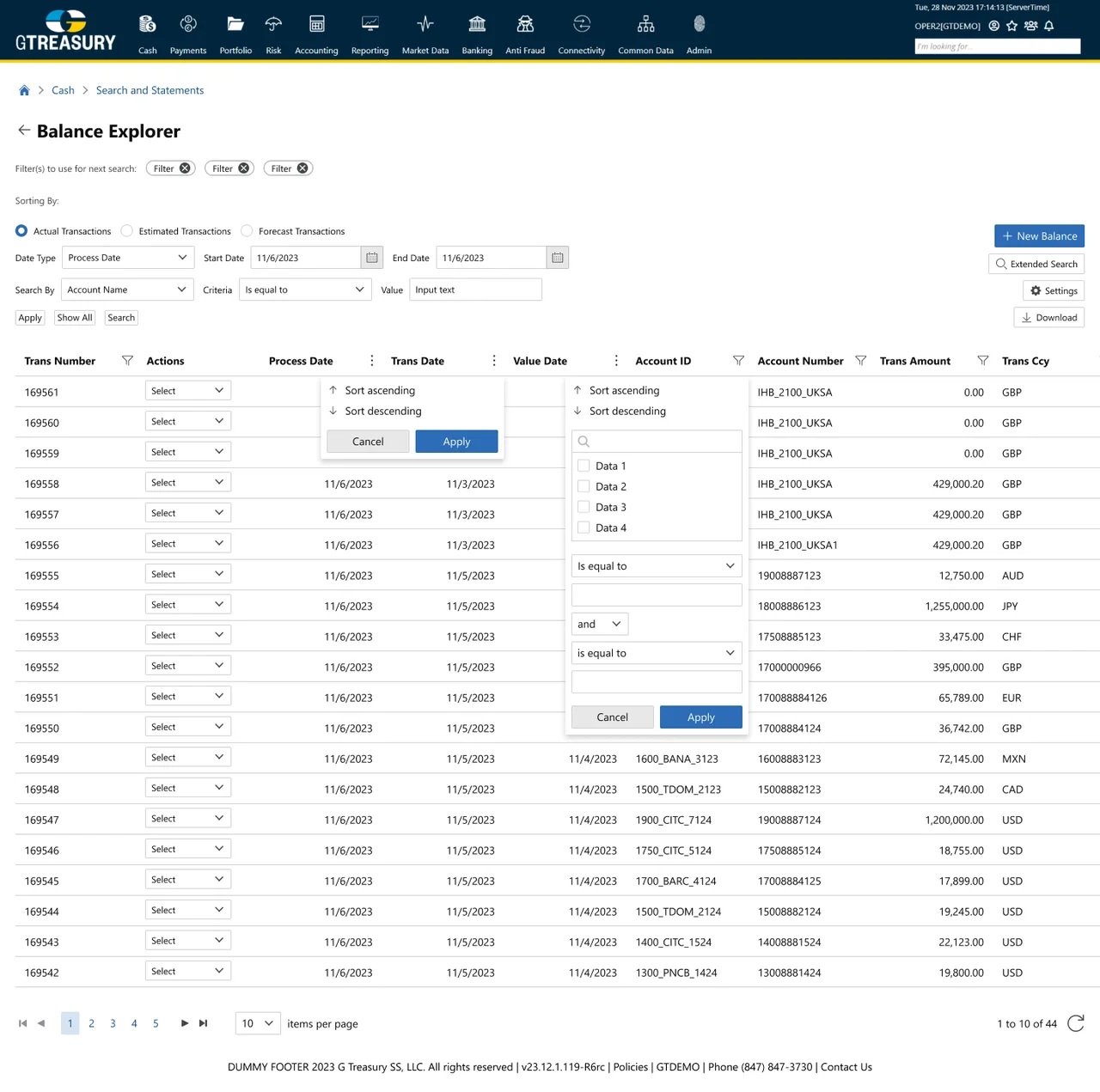The width and height of the screenshot is (1100, 1092).
Task: Open the Admin fingerprint icon
Action: pyautogui.click(x=700, y=24)
